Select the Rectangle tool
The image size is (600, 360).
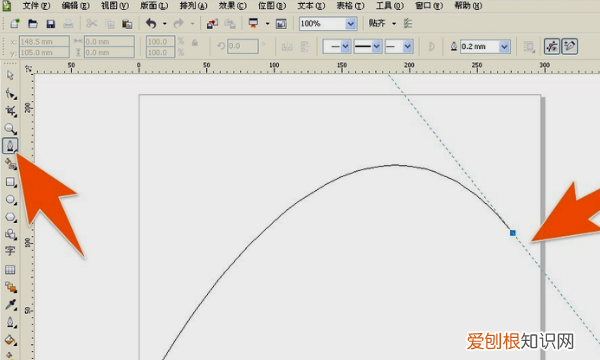[10, 182]
